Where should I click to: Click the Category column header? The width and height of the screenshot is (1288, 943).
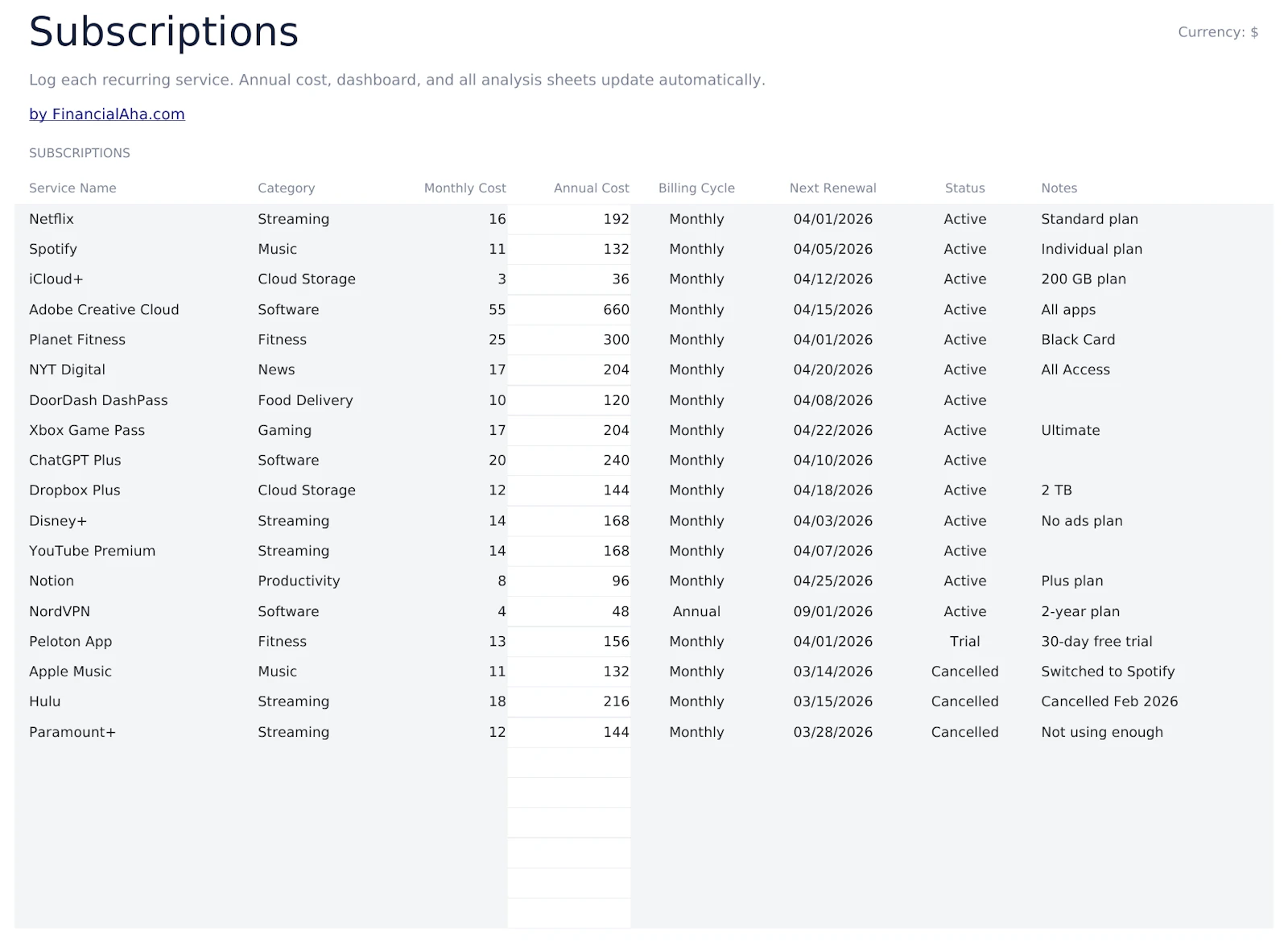[x=286, y=188]
